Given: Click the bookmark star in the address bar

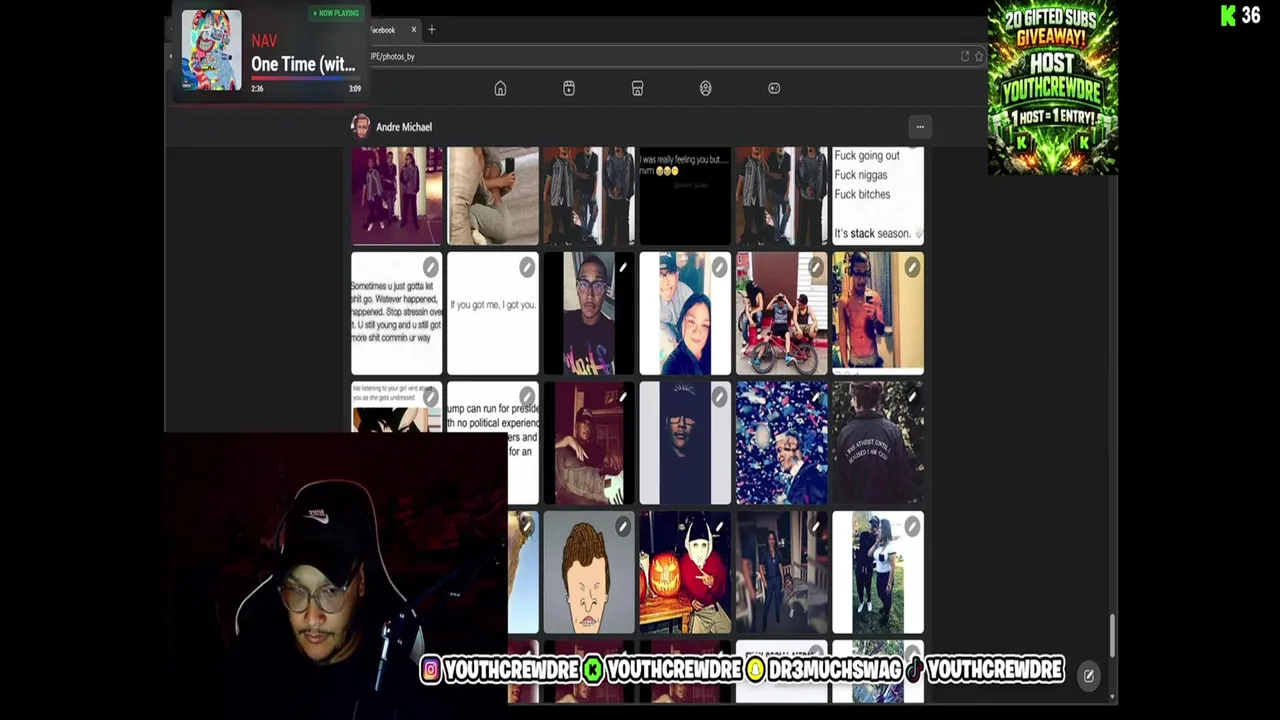Looking at the screenshot, I should 979,56.
